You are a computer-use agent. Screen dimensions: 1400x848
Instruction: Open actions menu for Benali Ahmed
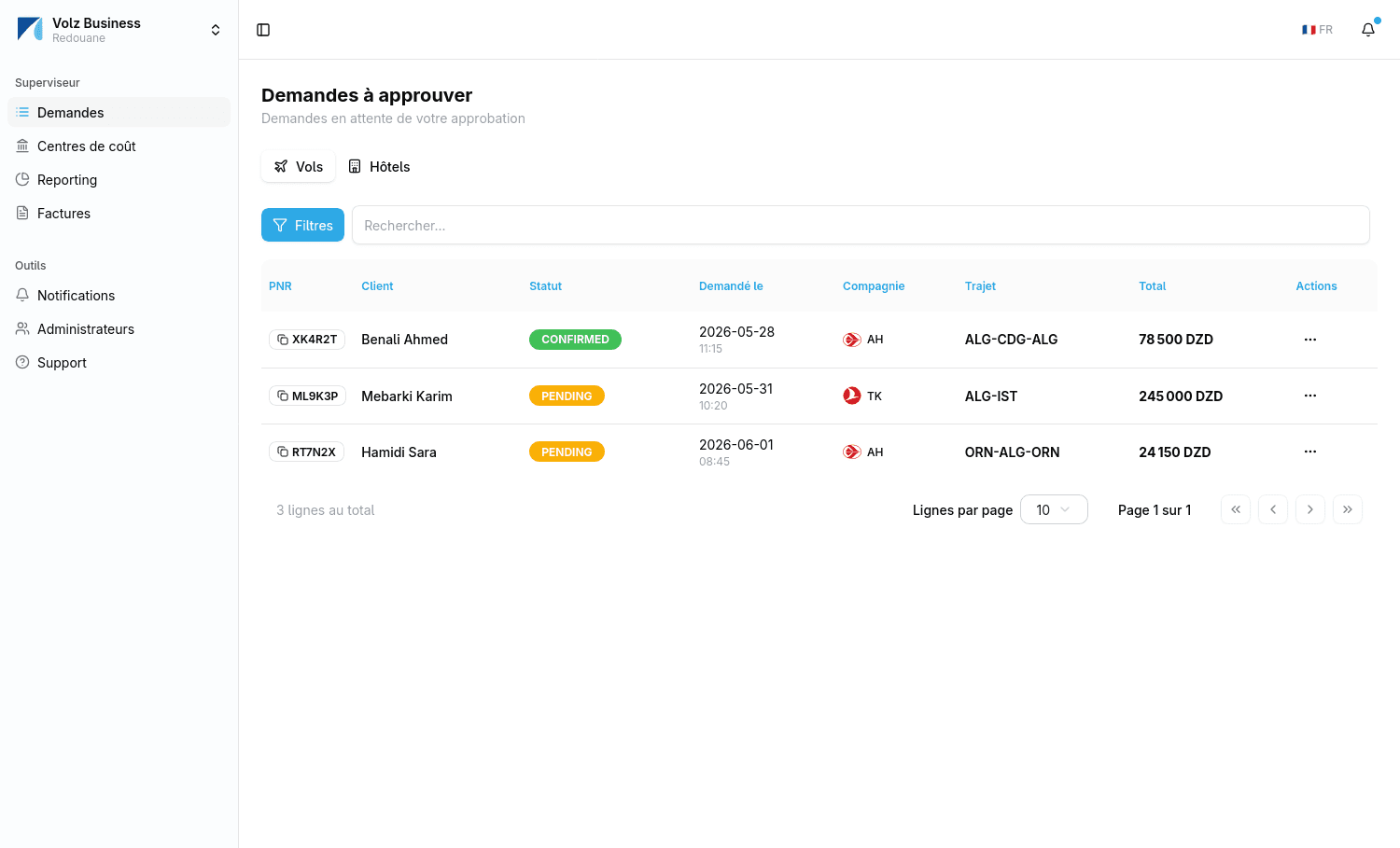point(1310,340)
